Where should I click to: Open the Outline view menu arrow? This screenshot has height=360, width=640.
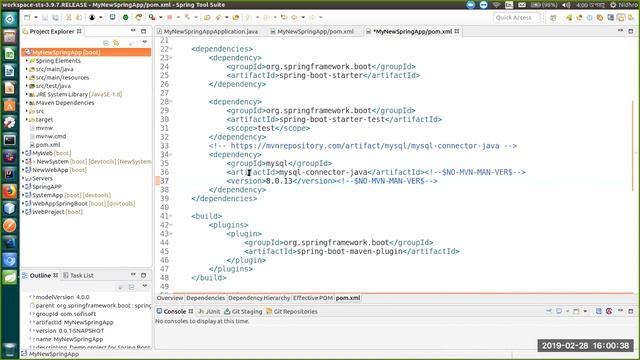tap(144, 287)
